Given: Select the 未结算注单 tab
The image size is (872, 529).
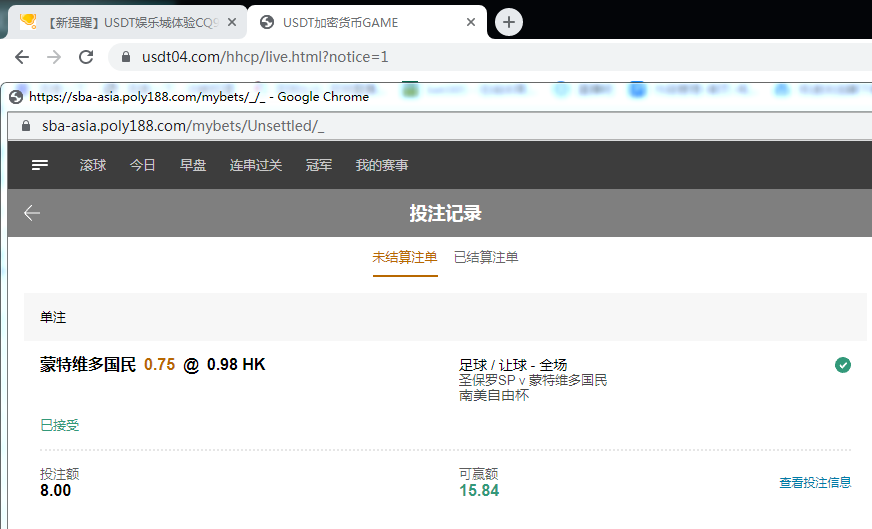Looking at the screenshot, I should (x=405, y=257).
